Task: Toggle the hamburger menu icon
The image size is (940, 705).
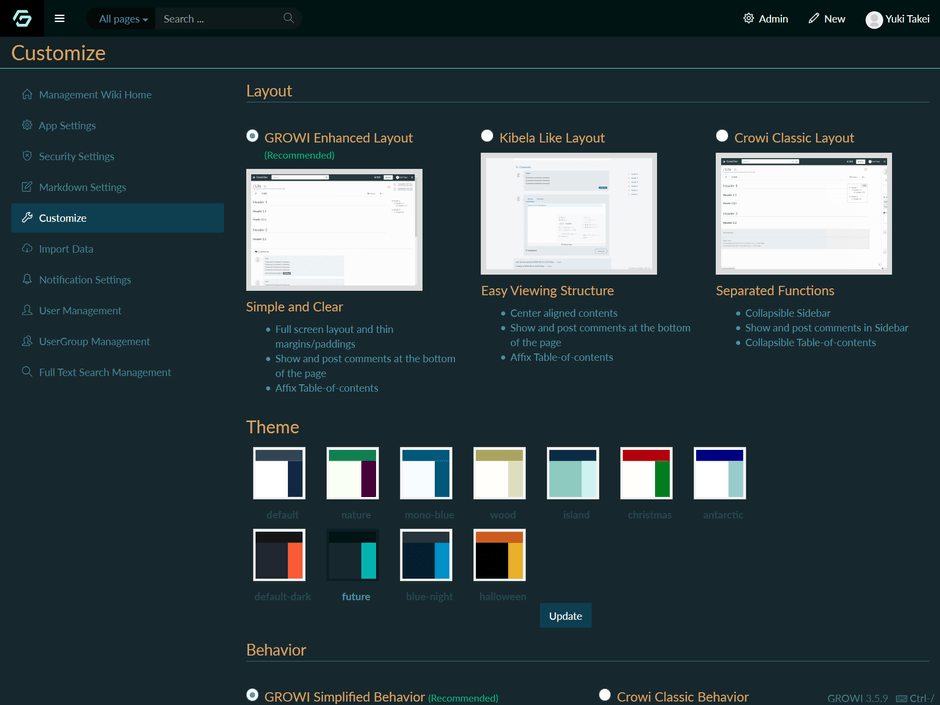Action: [59, 18]
